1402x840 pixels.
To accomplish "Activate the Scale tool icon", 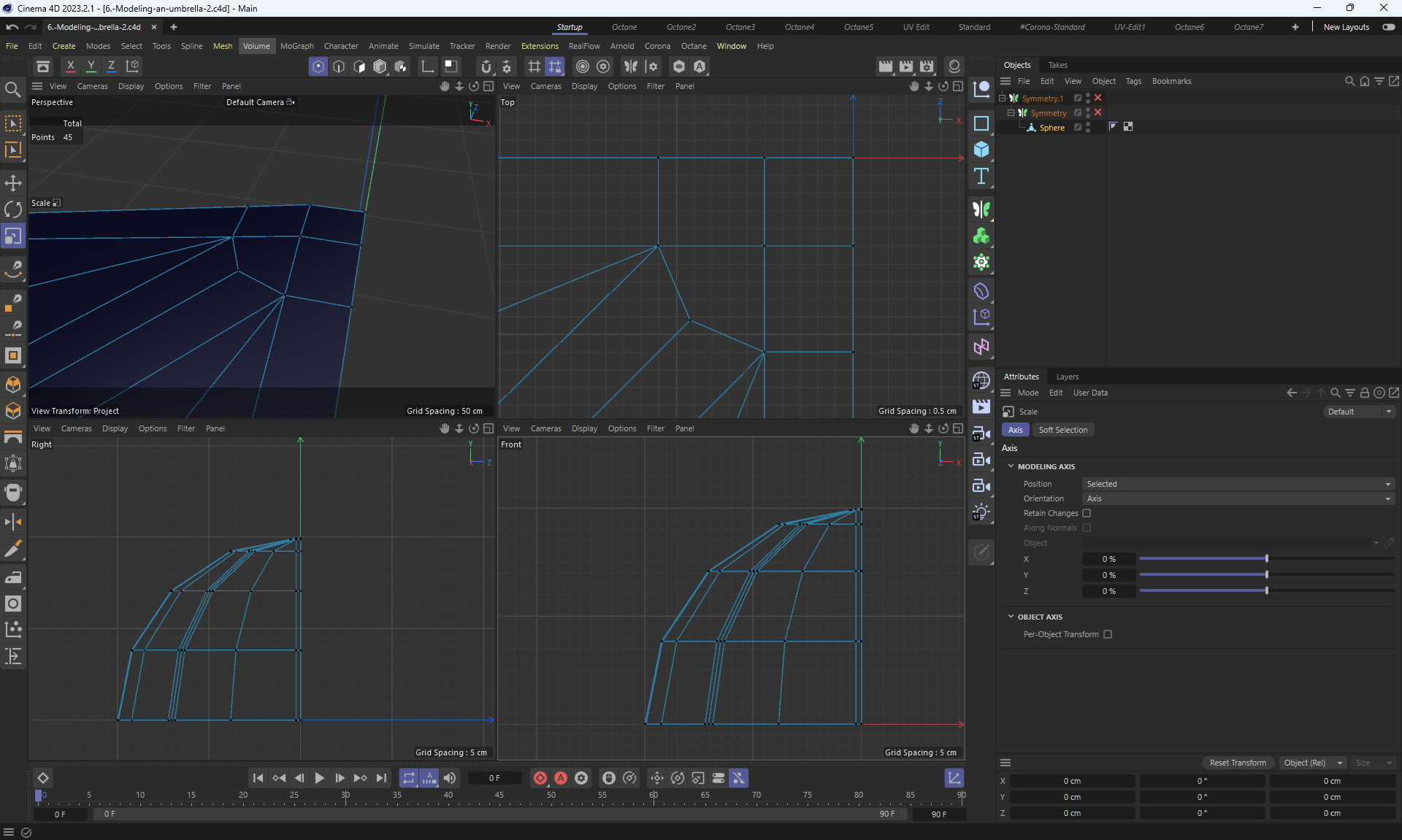I will (x=13, y=236).
